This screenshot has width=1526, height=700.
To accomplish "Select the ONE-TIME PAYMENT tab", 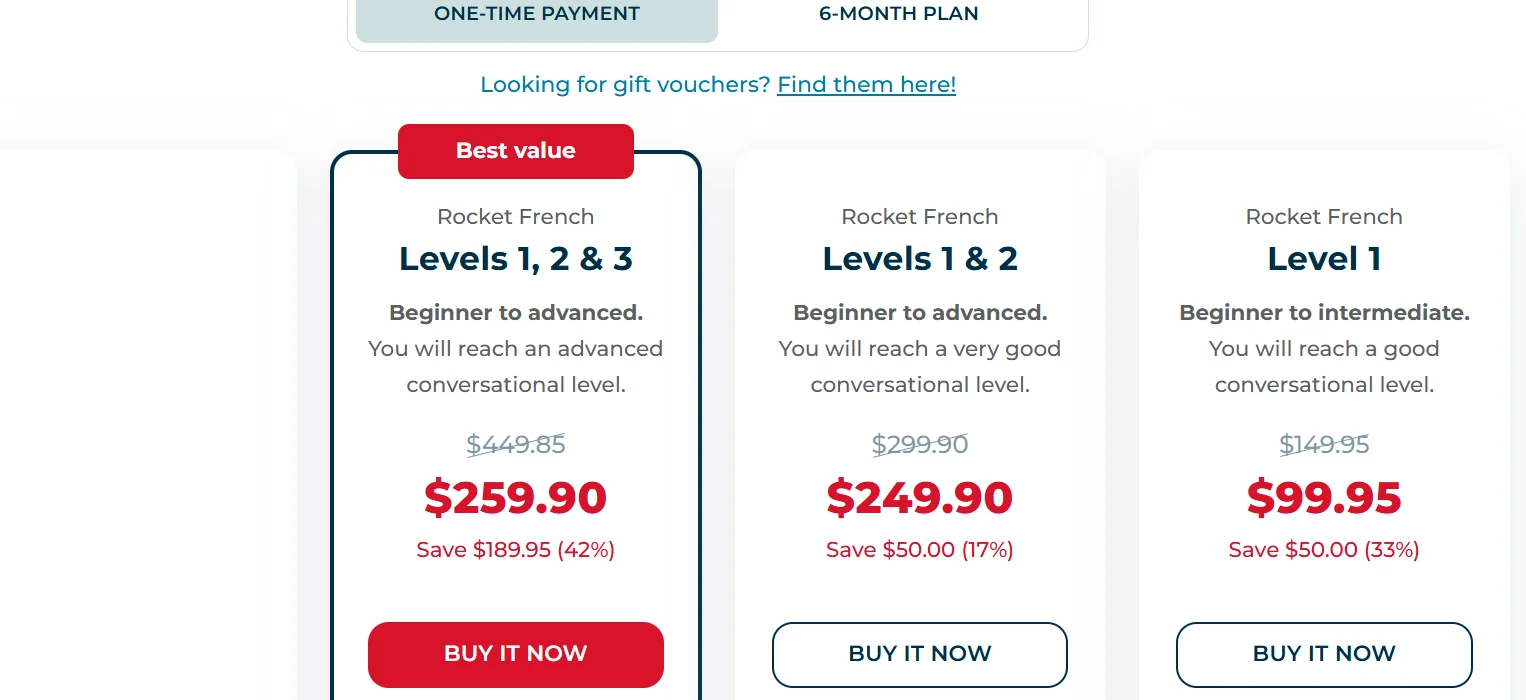I will pyautogui.click(x=537, y=15).
